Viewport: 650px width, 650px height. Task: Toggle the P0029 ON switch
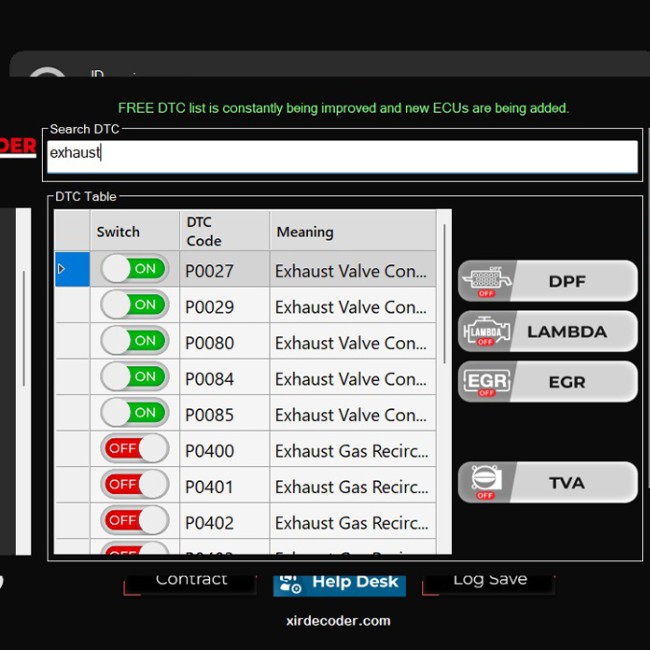point(134,305)
